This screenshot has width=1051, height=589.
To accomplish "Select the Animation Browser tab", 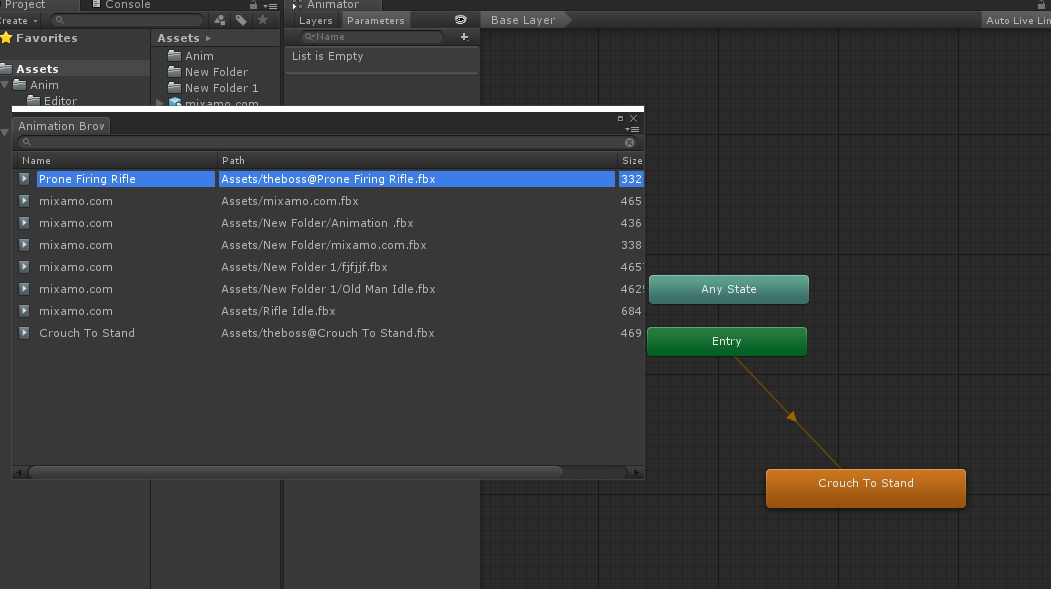I will (61, 126).
